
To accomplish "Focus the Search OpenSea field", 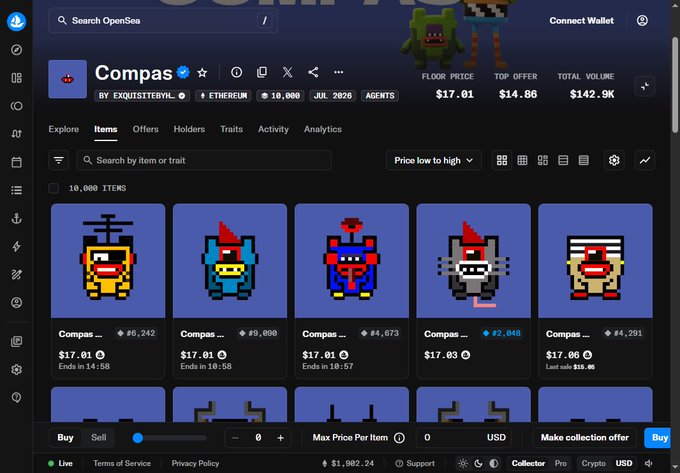I will coord(163,20).
